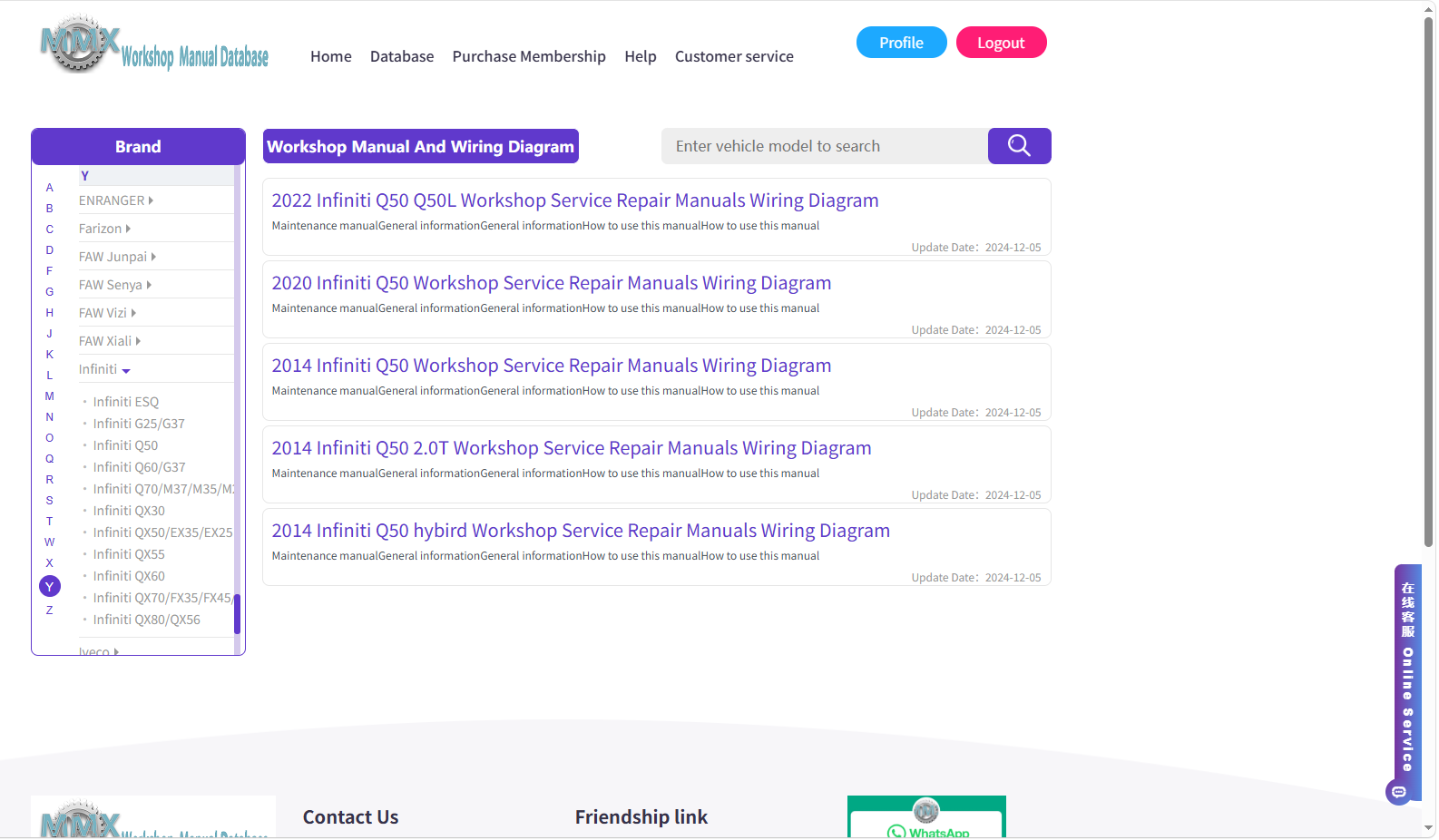
Task: Open Purchase Membership page
Action: click(529, 56)
